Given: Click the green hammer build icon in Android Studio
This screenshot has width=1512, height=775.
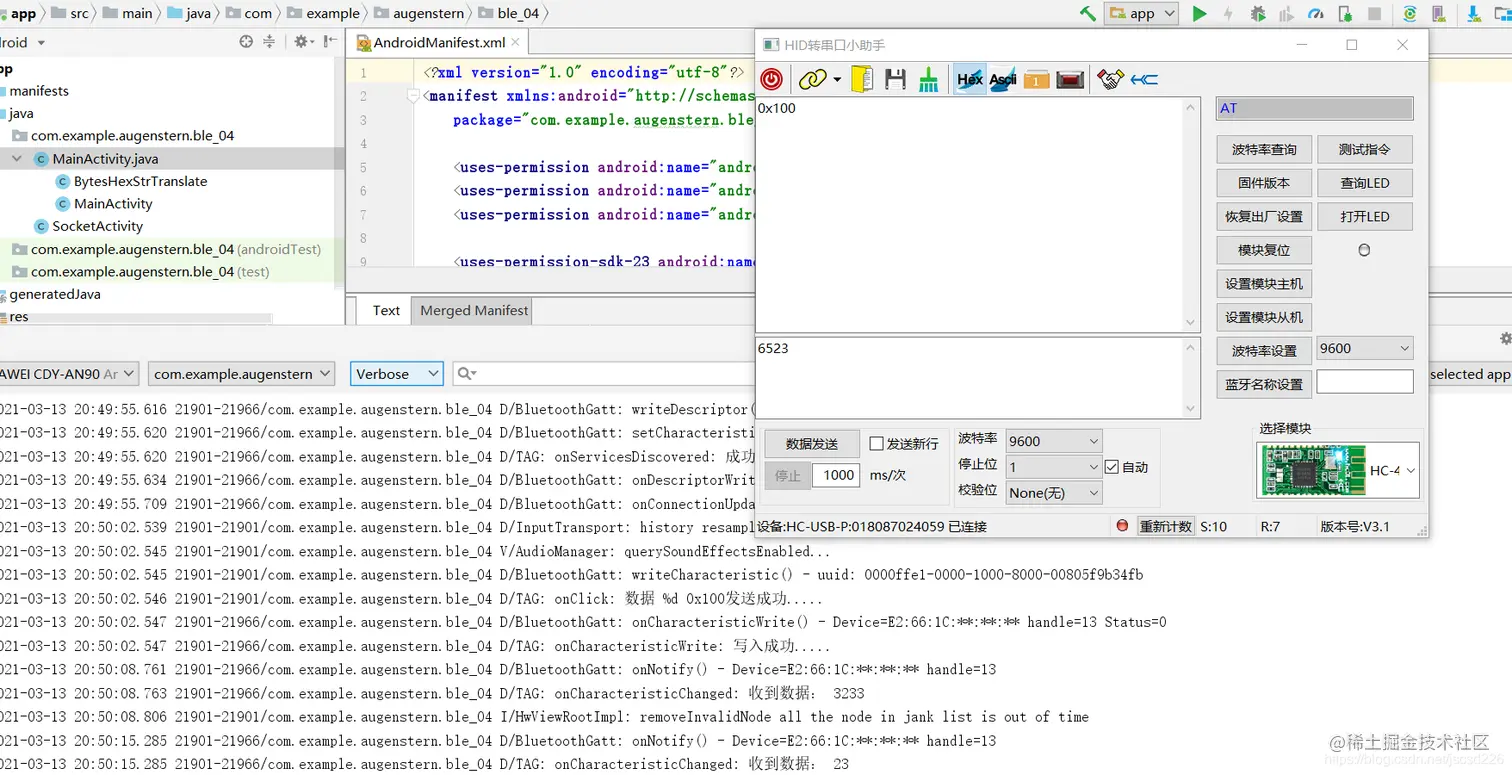Looking at the screenshot, I should click(1087, 13).
